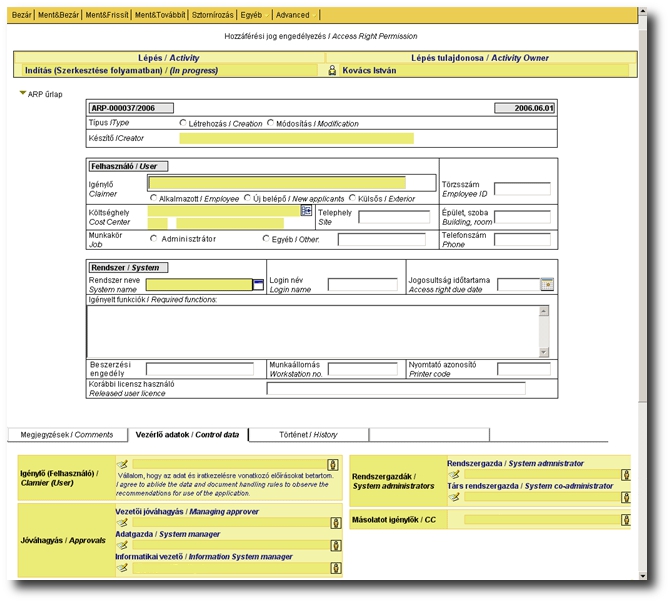Click the Munkaállomás / Workstation no. field

tap(362, 369)
